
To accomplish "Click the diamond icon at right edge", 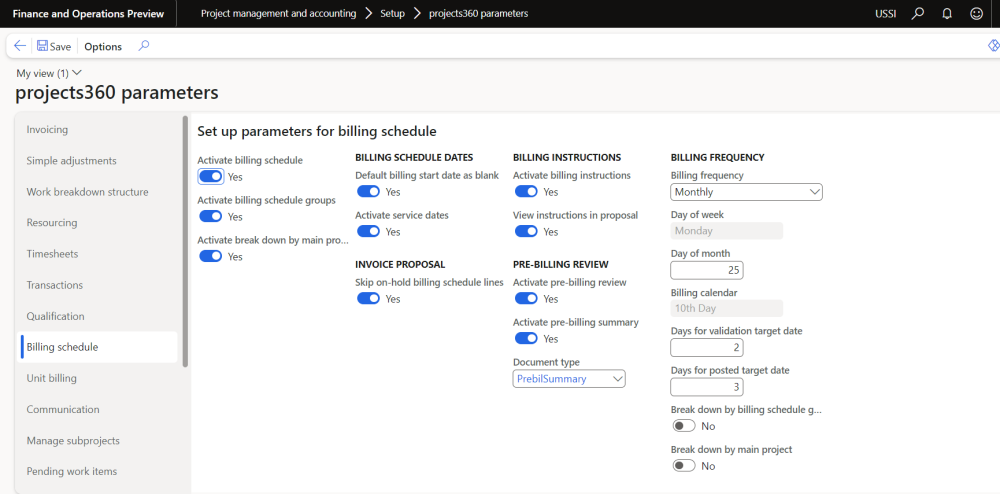I will pyautogui.click(x=993, y=46).
